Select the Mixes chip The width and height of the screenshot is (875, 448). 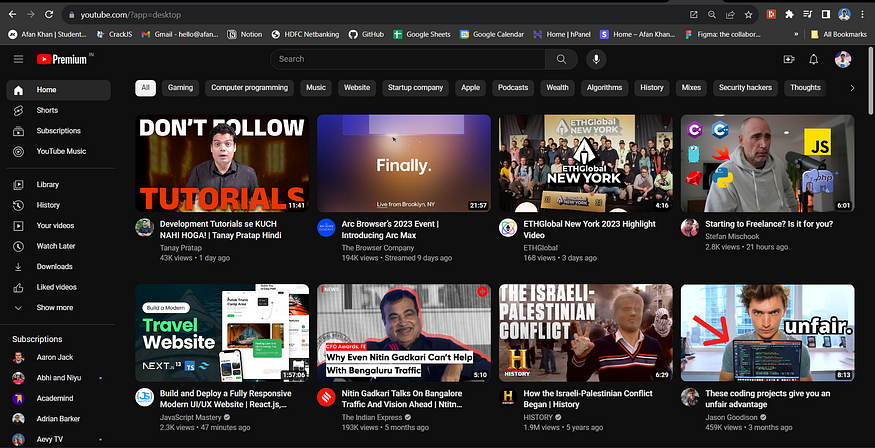tap(691, 88)
